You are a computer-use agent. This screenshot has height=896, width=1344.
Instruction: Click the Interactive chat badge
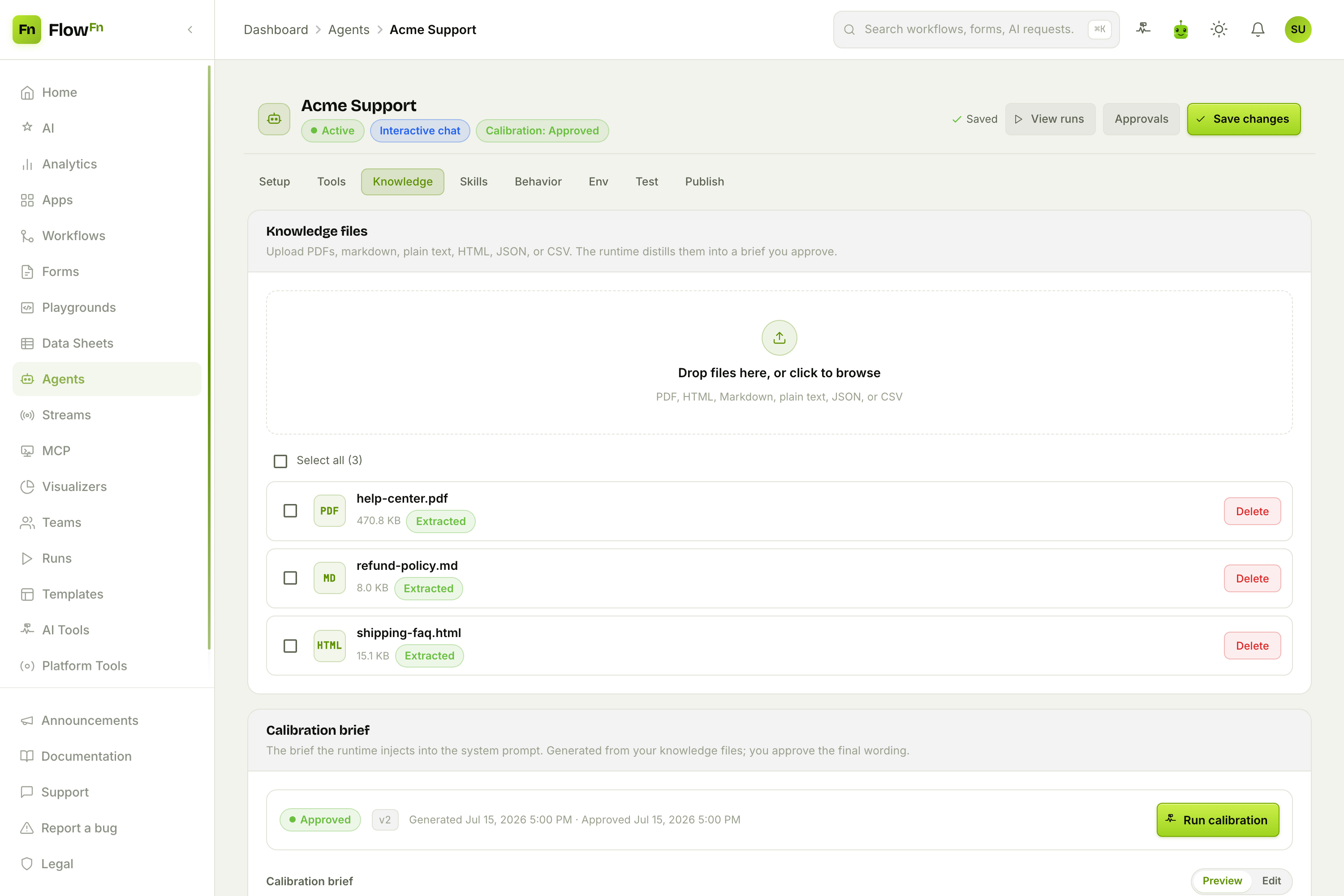click(420, 131)
